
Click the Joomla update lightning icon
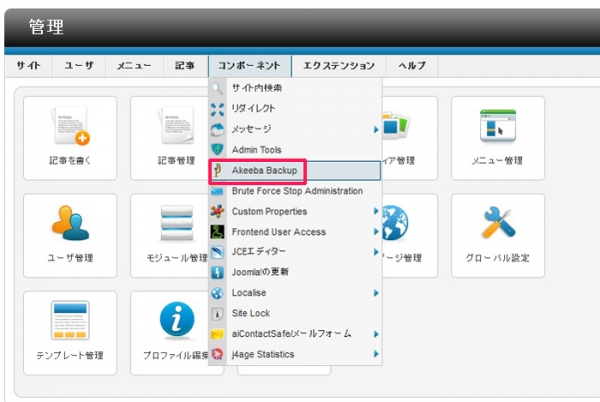point(217,272)
